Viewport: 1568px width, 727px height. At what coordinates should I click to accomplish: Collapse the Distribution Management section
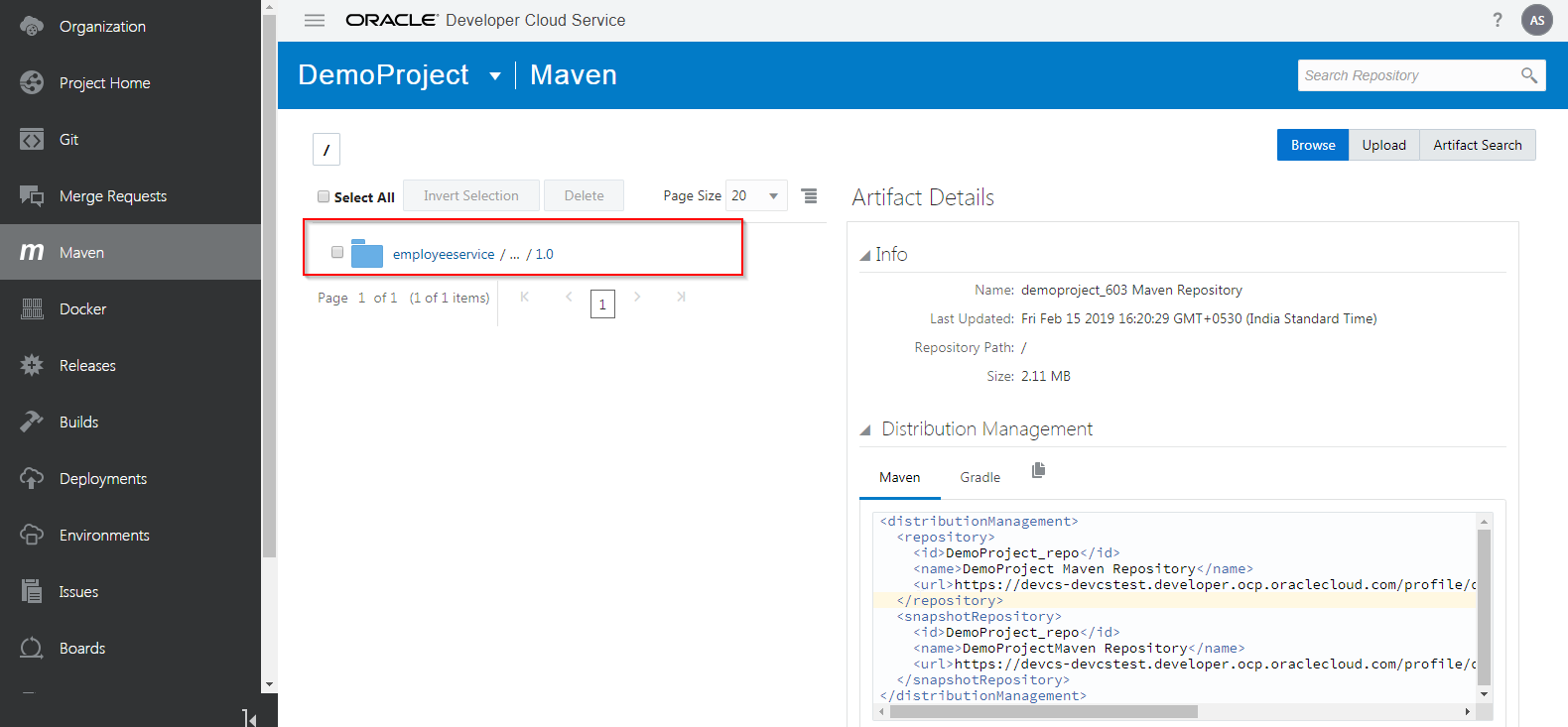pyautogui.click(x=864, y=430)
